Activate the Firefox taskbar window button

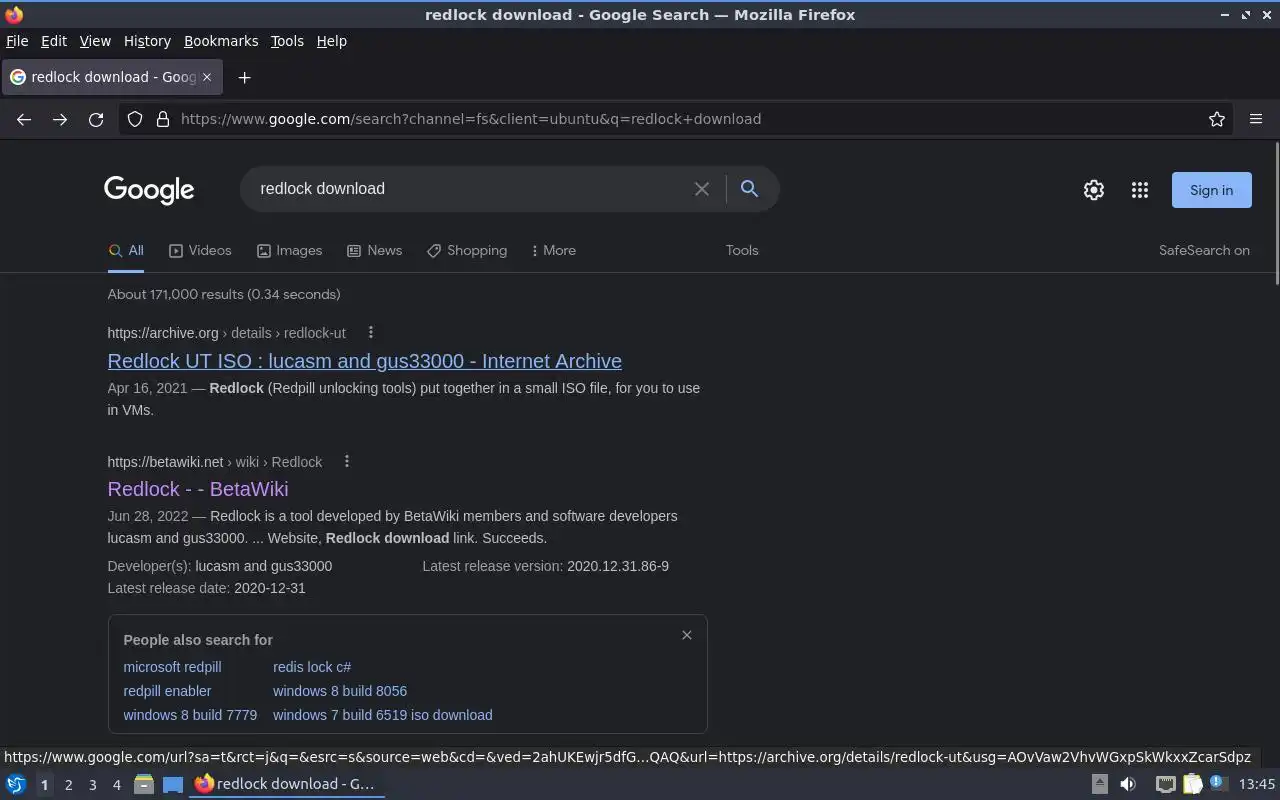[287, 784]
